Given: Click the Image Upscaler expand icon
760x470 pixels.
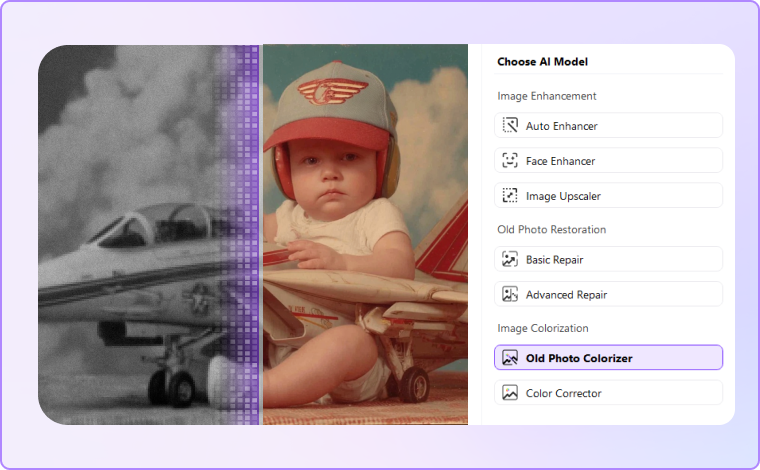Looking at the screenshot, I should [x=509, y=195].
